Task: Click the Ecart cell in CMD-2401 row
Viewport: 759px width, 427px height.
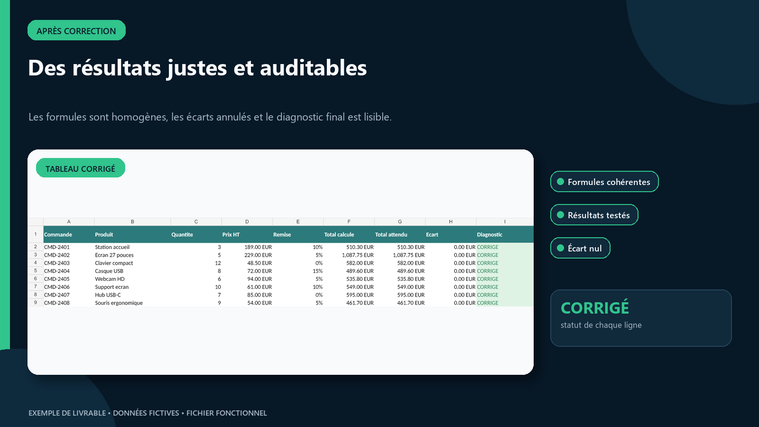Action: [x=451, y=247]
